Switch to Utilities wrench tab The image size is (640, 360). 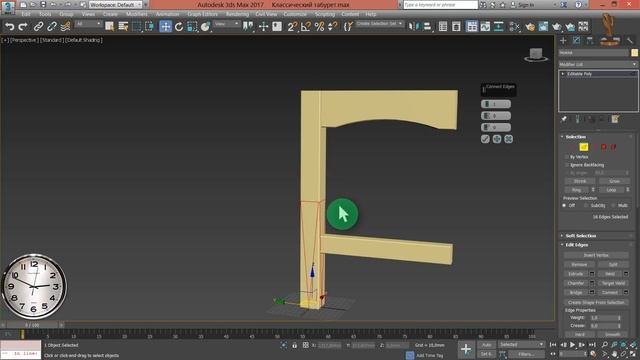(x=630, y=40)
